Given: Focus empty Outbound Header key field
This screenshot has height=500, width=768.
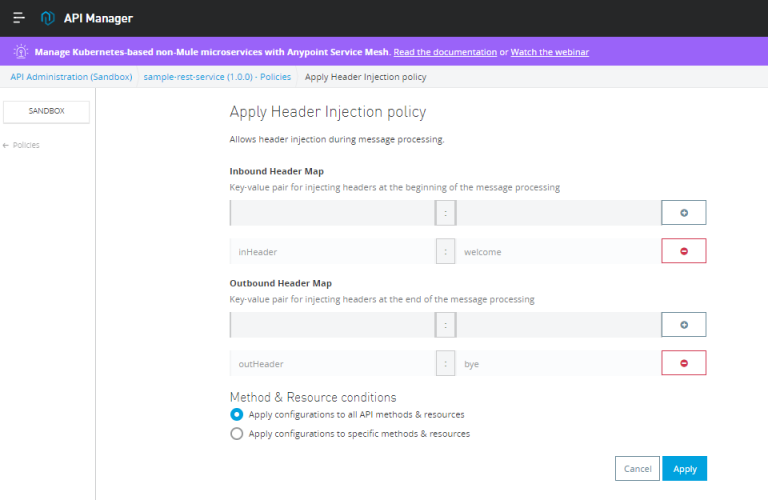Looking at the screenshot, I should pyautogui.click(x=332, y=325).
